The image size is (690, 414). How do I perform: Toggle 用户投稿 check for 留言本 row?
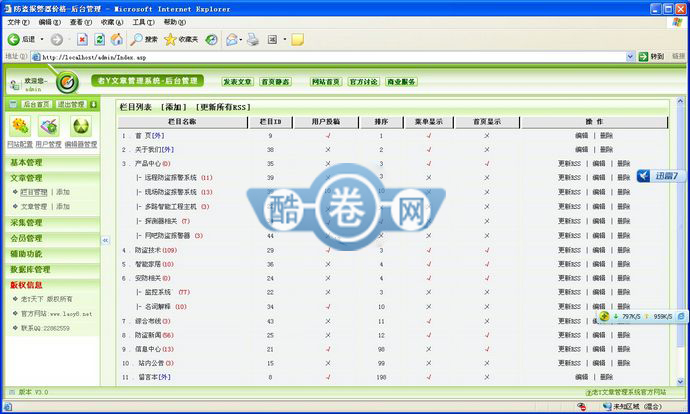point(328,377)
